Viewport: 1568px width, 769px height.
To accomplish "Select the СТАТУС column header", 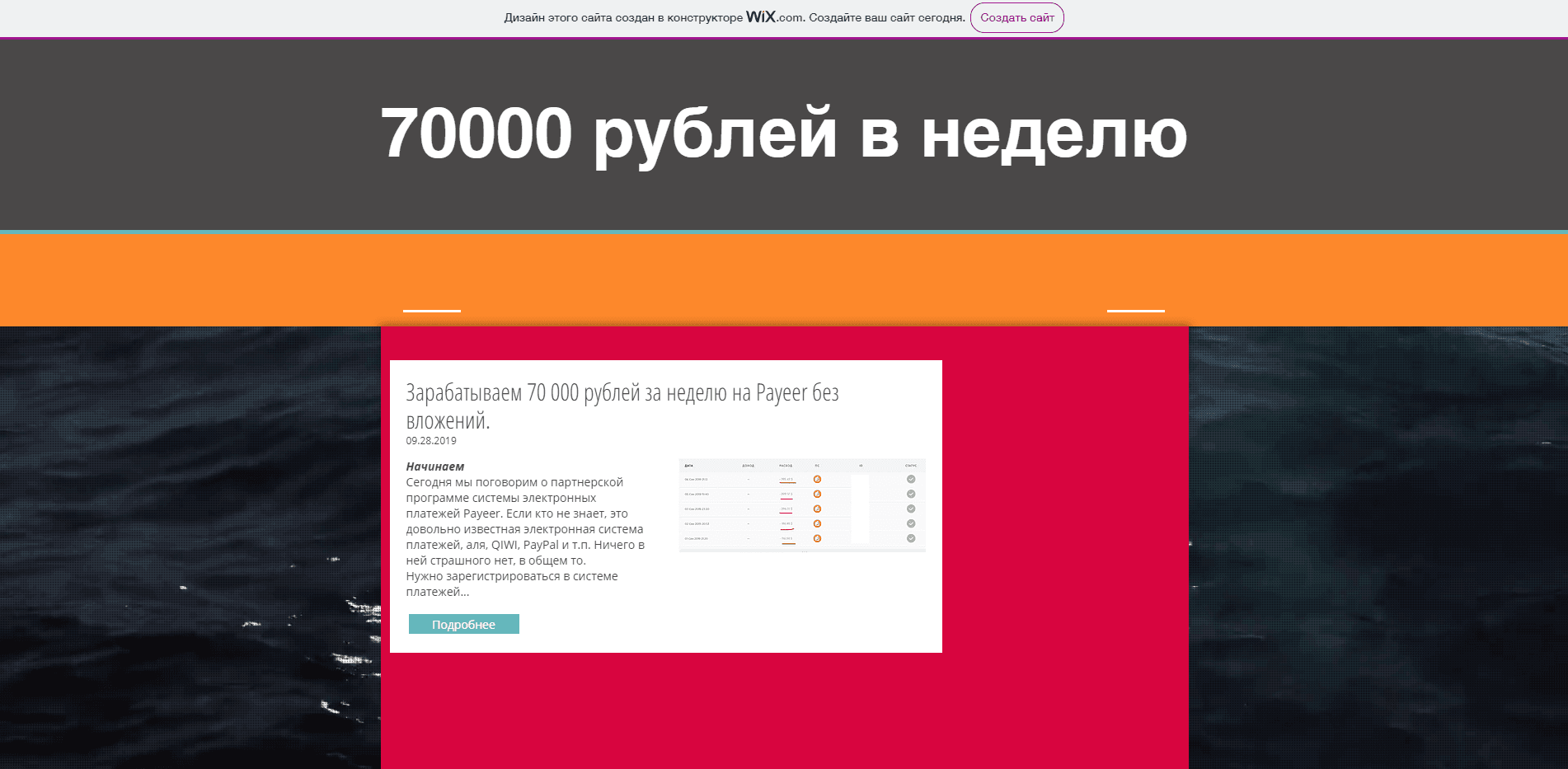I will pyautogui.click(x=910, y=466).
